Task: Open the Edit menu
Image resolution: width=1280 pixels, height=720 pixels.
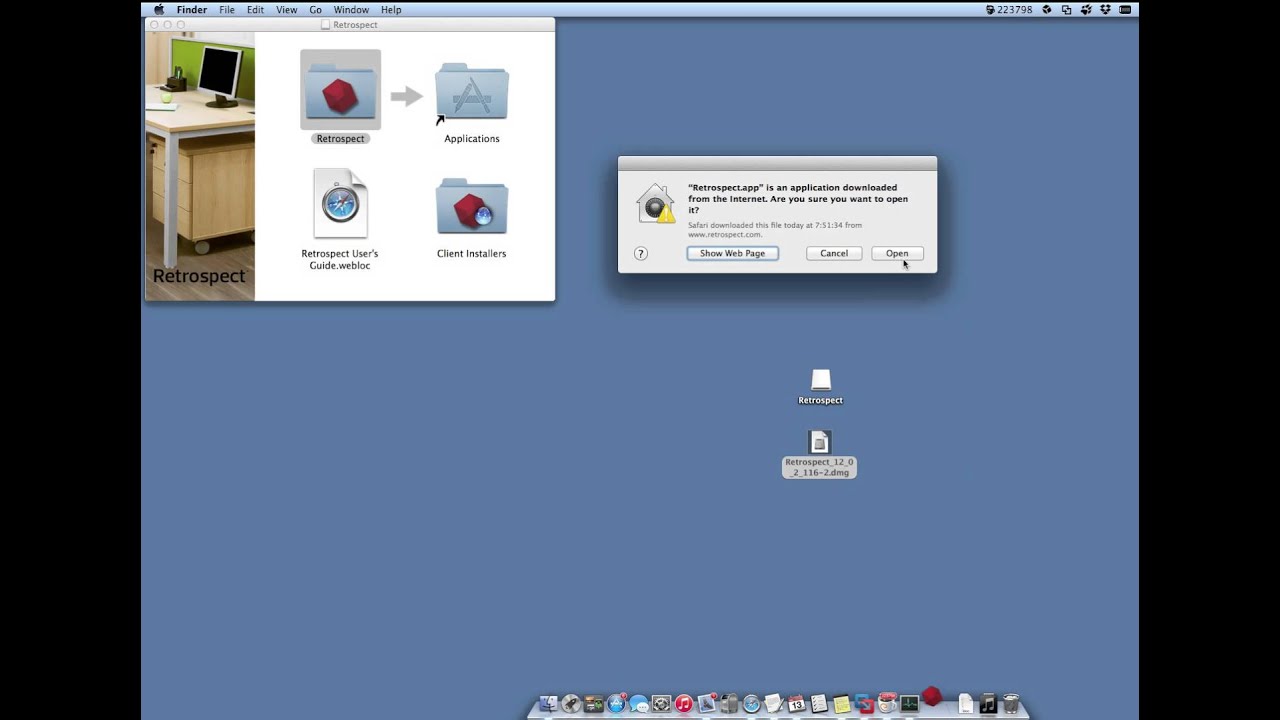Action: pyautogui.click(x=256, y=9)
